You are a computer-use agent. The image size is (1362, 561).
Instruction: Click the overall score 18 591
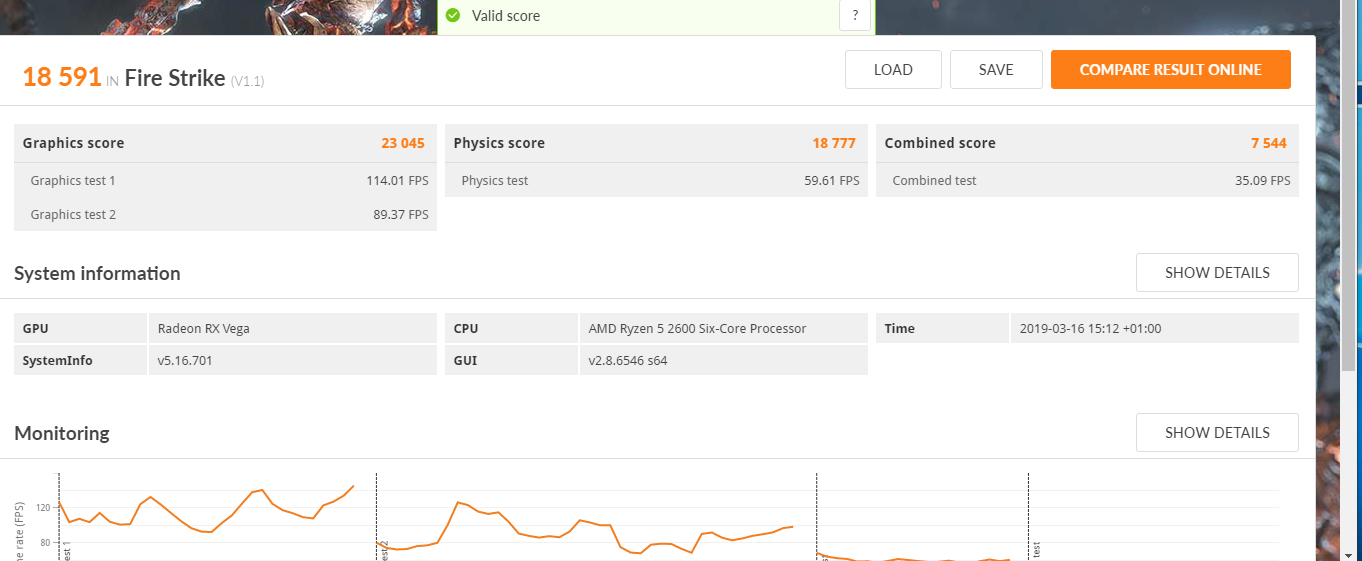tap(62, 77)
